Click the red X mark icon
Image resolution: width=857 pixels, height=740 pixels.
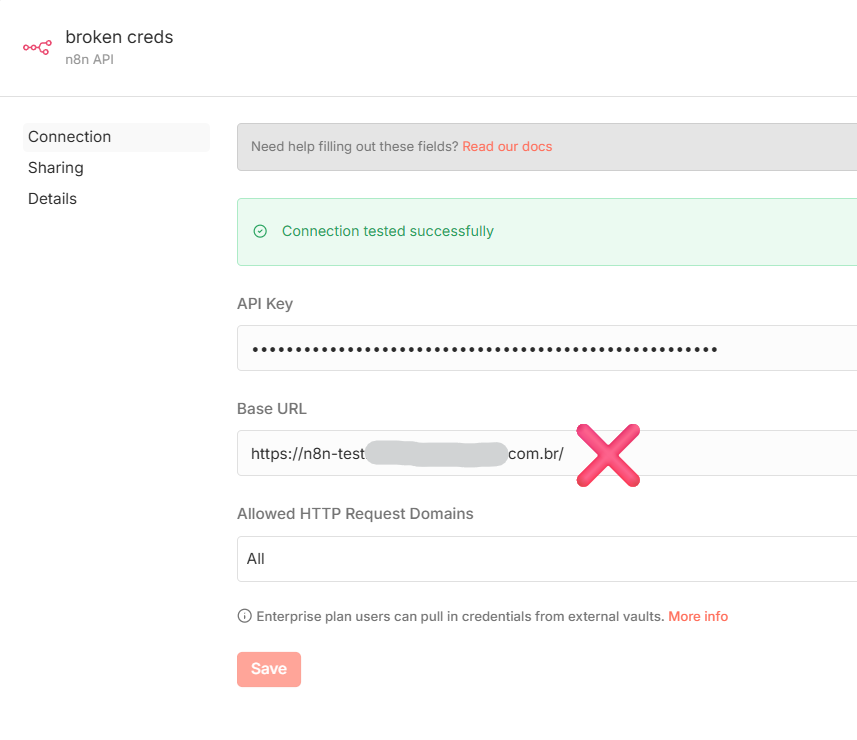(608, 455)
